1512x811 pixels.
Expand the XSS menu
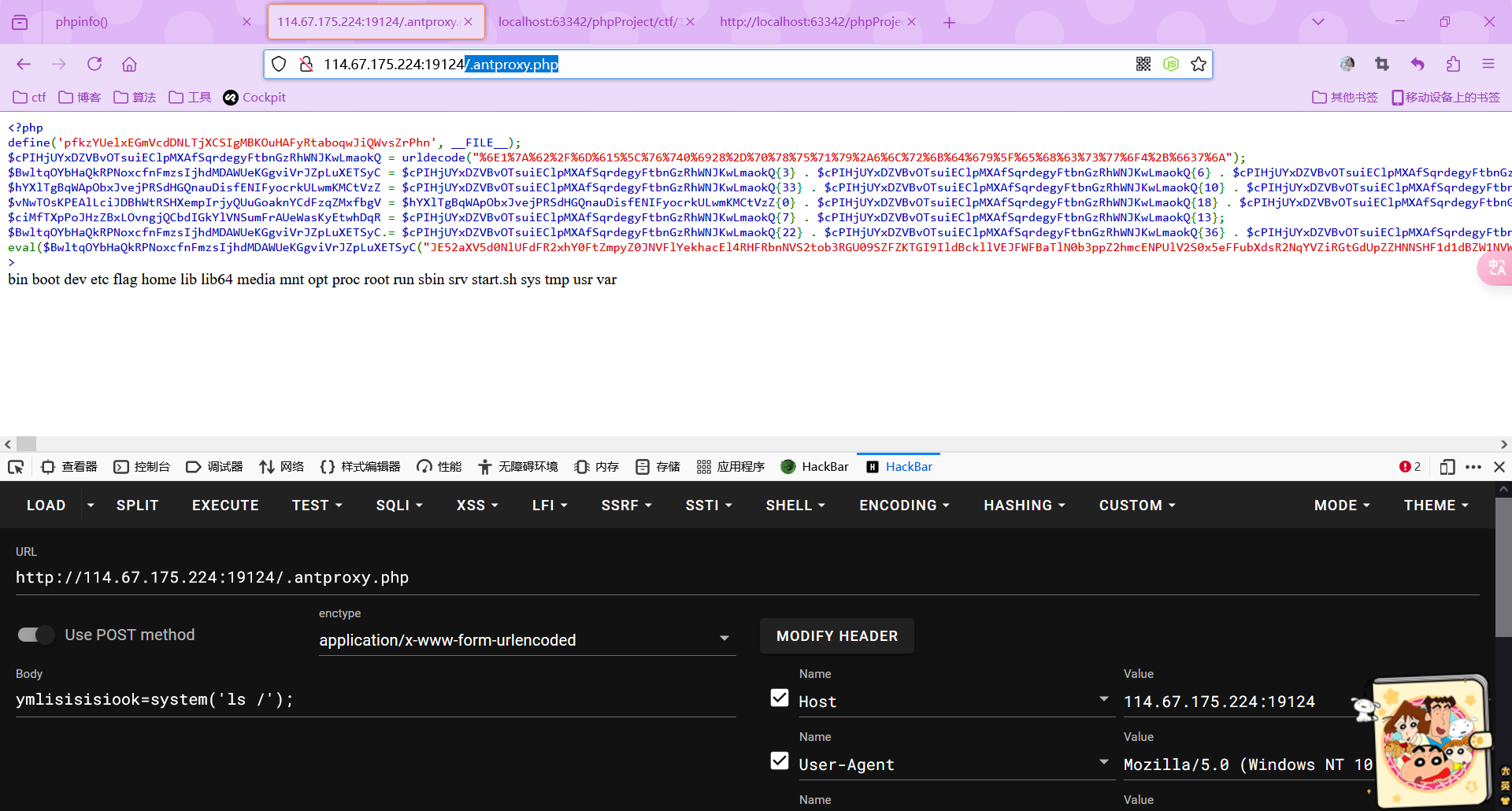pos(477,505)
